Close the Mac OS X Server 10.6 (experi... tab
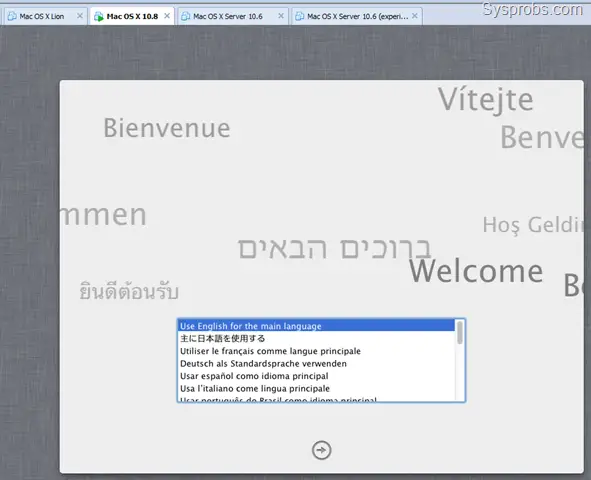The height and width of the screenshot is (480, 591). (415, 16)
